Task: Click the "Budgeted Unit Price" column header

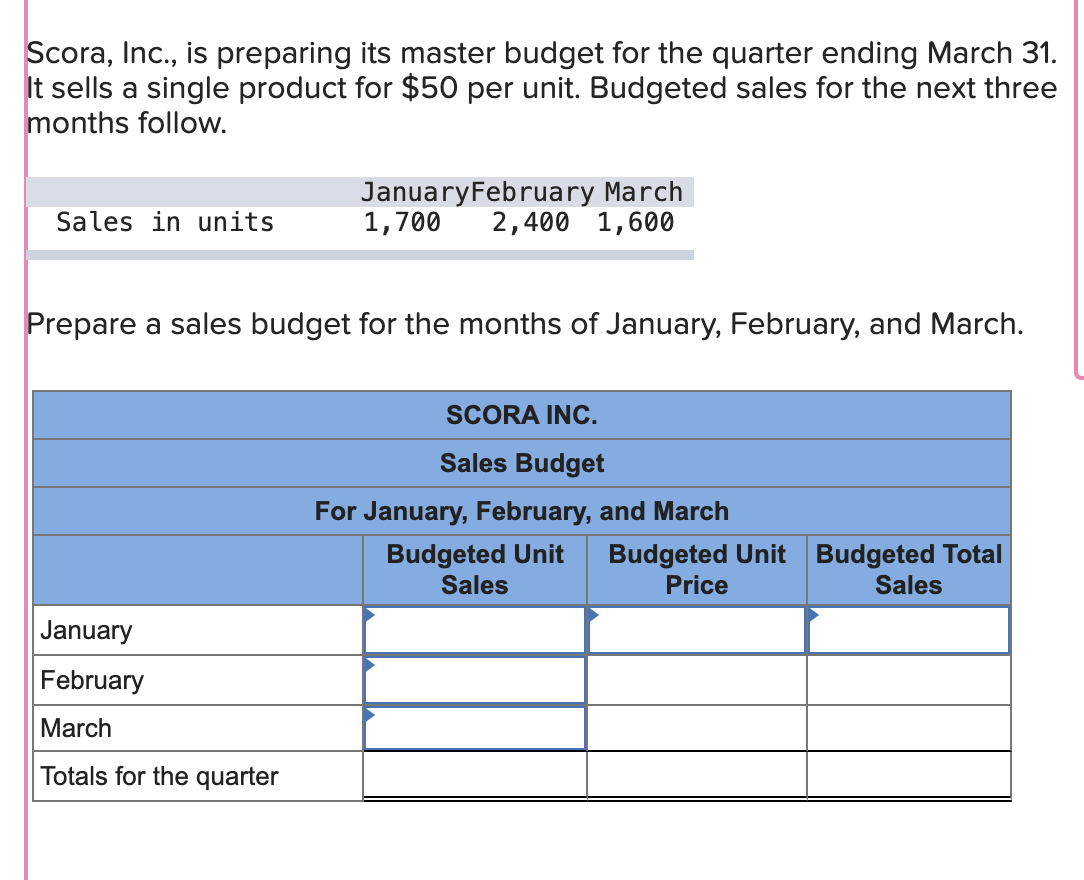Action: point(697,569)
